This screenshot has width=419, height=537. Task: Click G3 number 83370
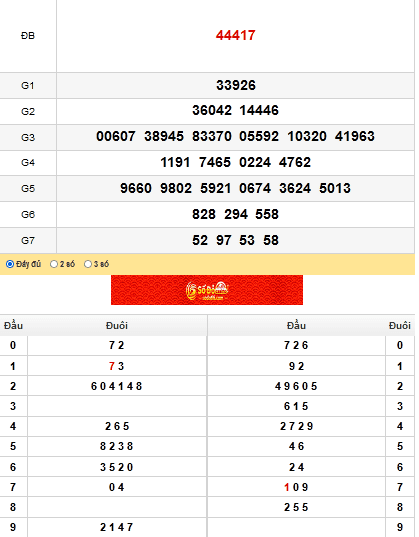(x=212, y=136)
